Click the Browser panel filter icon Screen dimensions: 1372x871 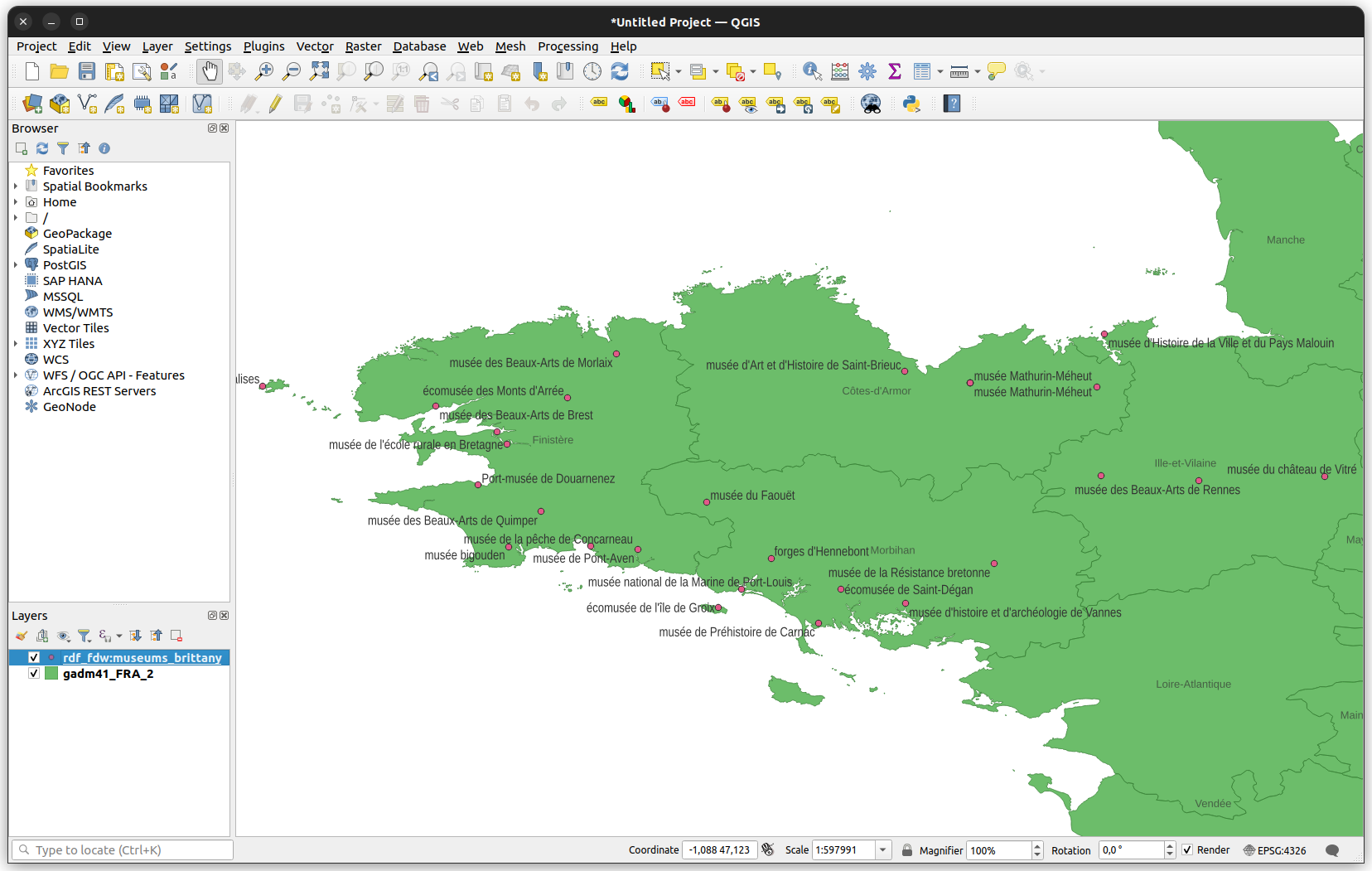tap(63, 148)
